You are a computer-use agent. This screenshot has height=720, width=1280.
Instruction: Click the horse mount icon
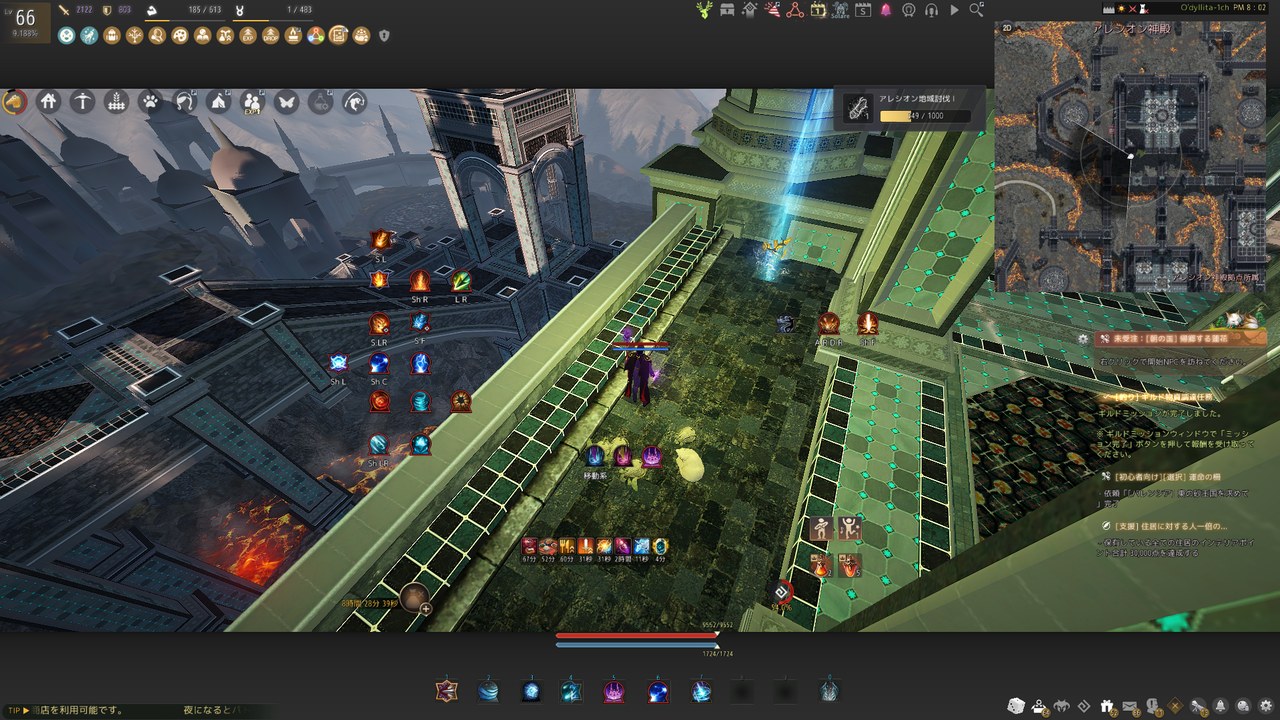15,102
